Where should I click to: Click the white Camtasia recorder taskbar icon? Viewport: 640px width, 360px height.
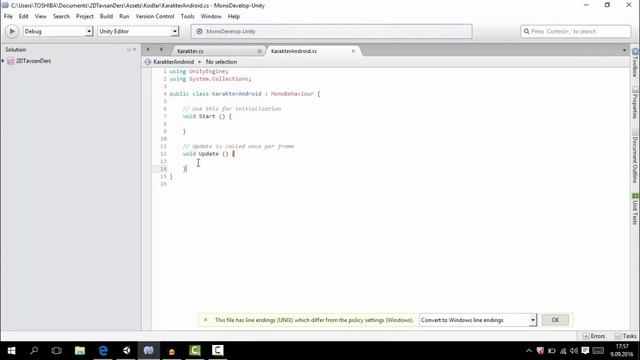click(218, 351)
